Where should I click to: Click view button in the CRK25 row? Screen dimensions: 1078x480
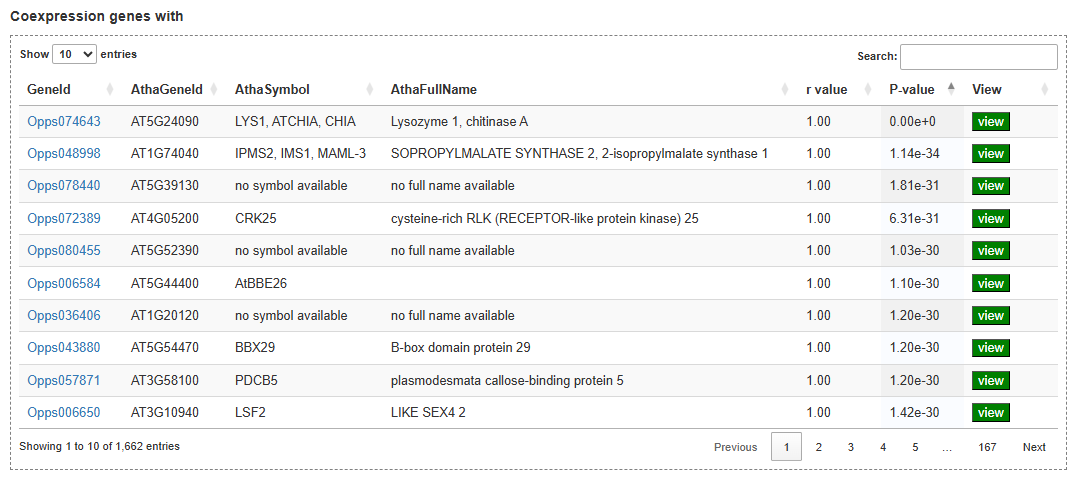pyautogui.click(x=990, y=219)
